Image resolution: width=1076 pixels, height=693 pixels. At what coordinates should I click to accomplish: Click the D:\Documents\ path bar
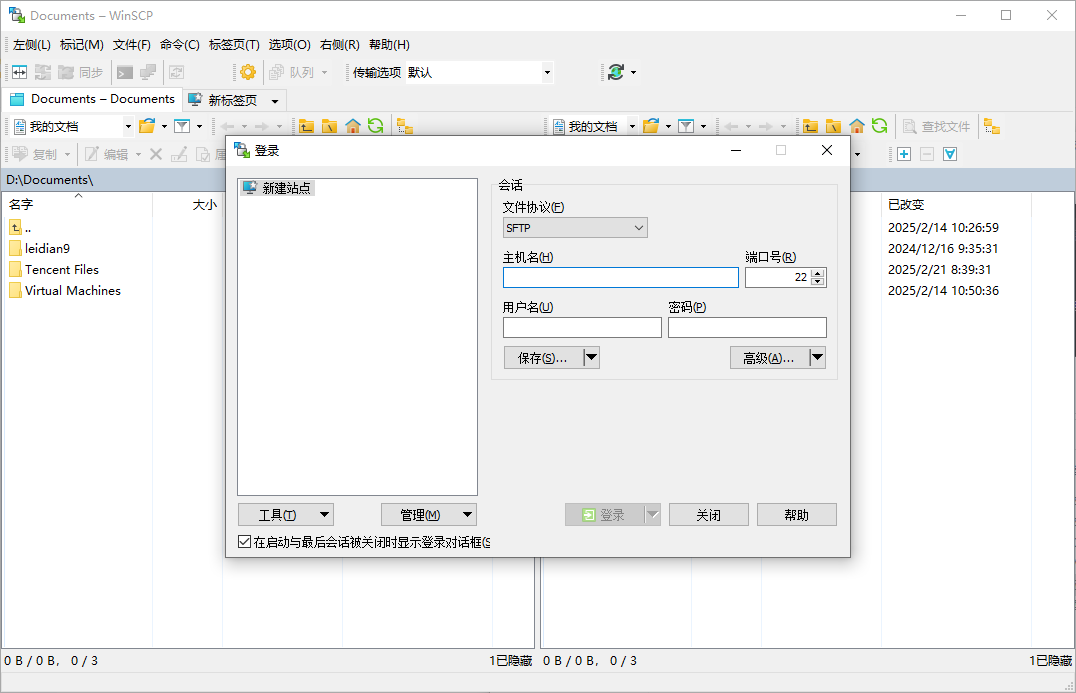point(115,180)
